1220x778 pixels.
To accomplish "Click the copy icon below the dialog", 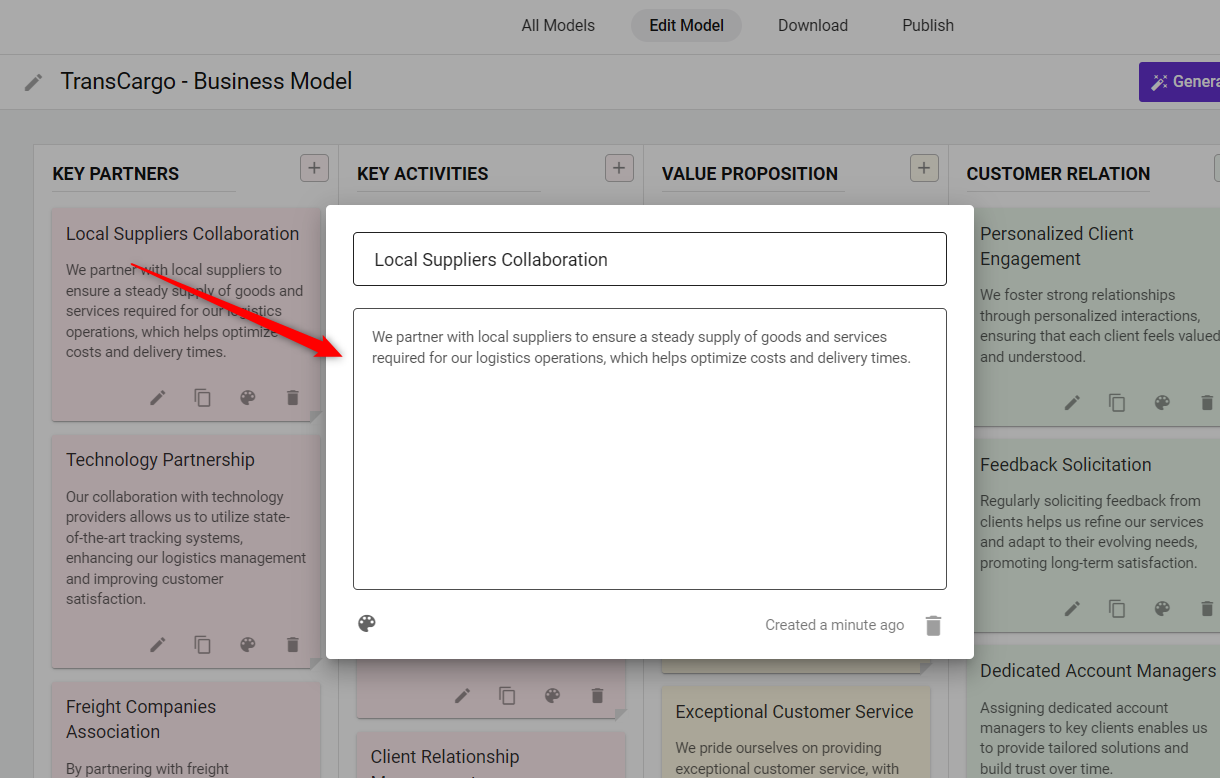I will [x=507, y=696].
